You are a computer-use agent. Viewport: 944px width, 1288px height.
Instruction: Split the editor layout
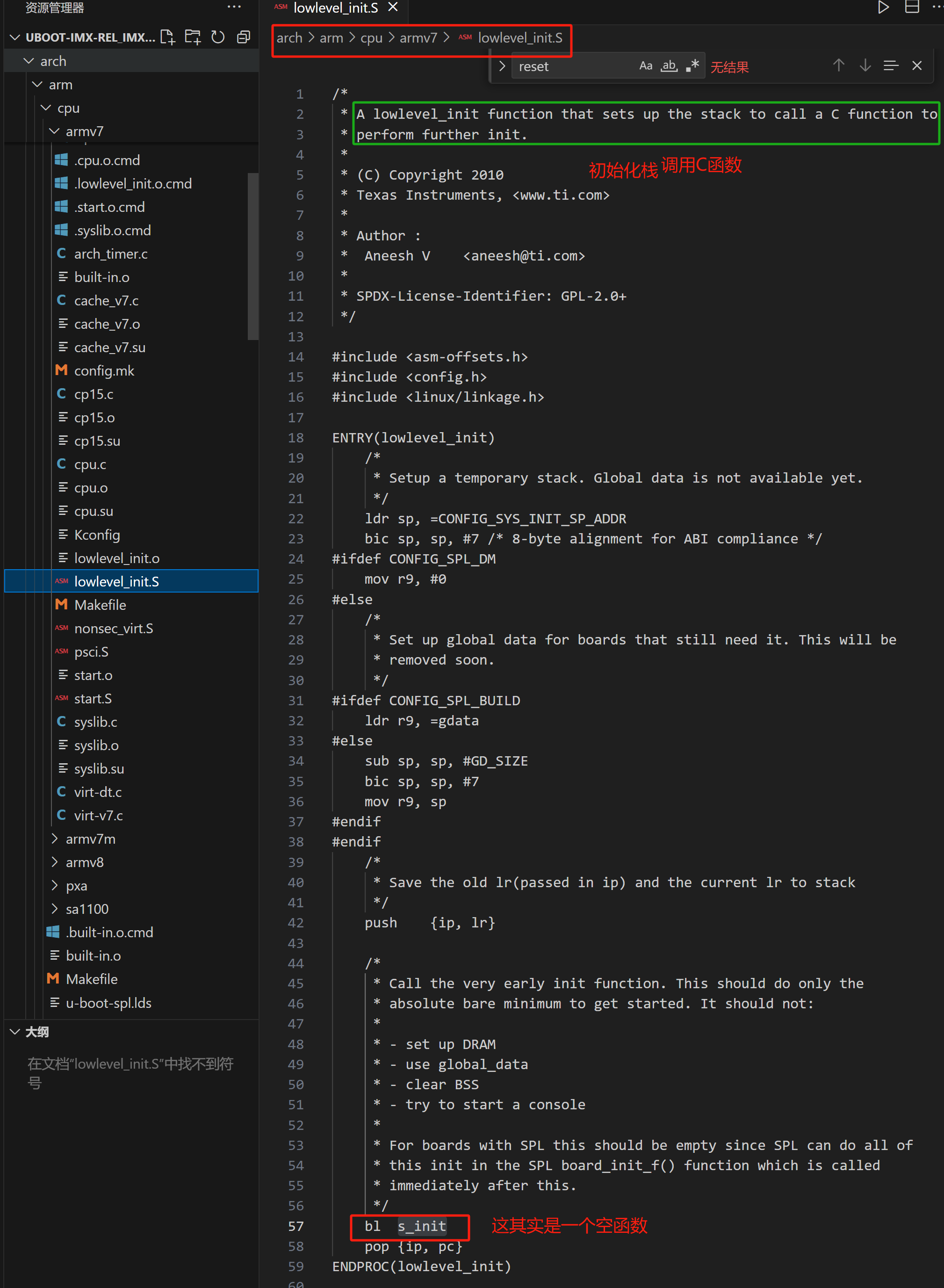911,7
